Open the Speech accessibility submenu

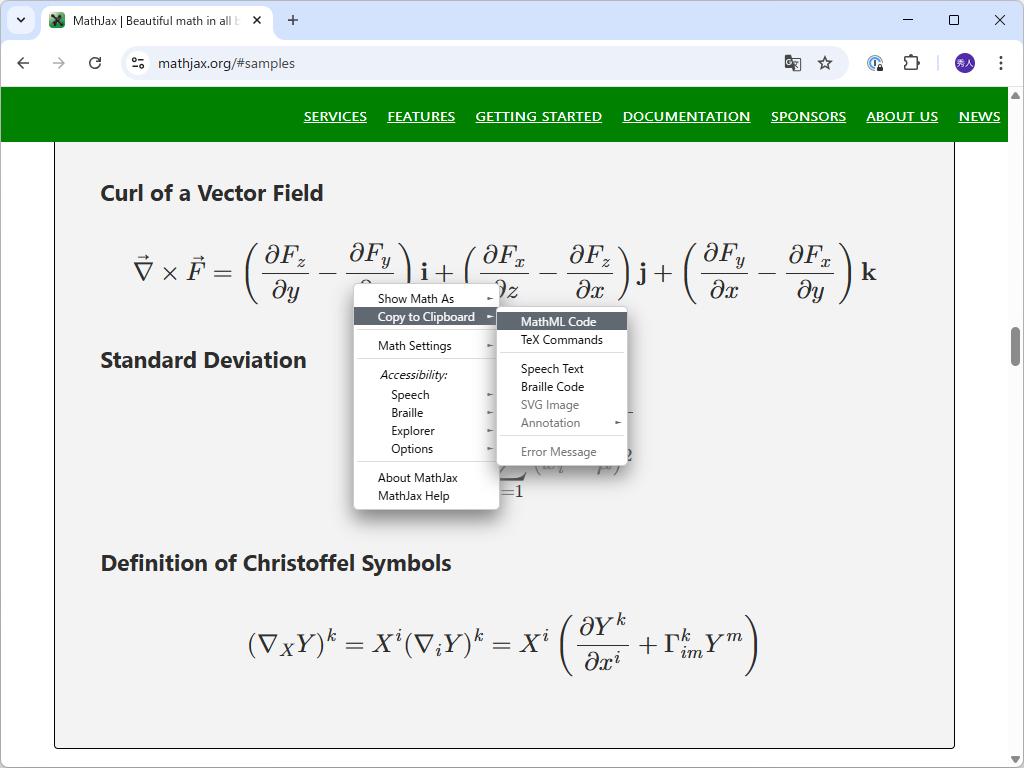pyautogui.click(x=408, y=394)
